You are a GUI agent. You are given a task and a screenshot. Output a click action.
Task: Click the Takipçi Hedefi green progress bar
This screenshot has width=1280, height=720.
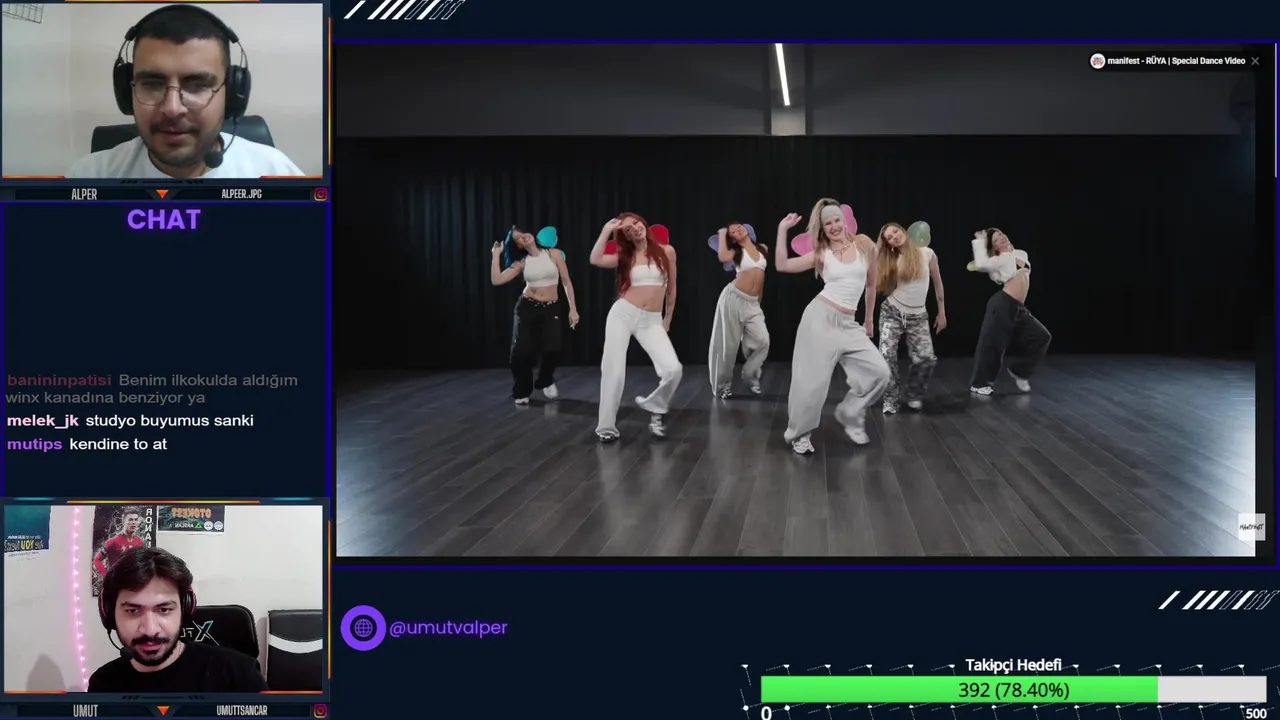pyautogui.click(x=959, y=690)
